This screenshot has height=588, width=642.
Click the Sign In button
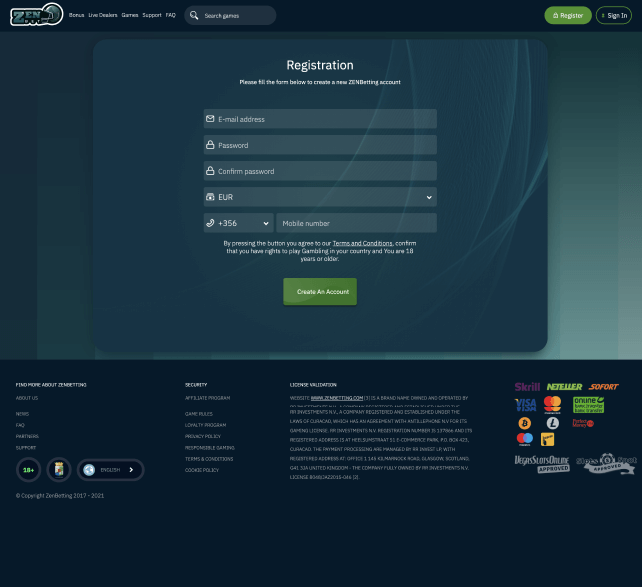coord(614,16)
